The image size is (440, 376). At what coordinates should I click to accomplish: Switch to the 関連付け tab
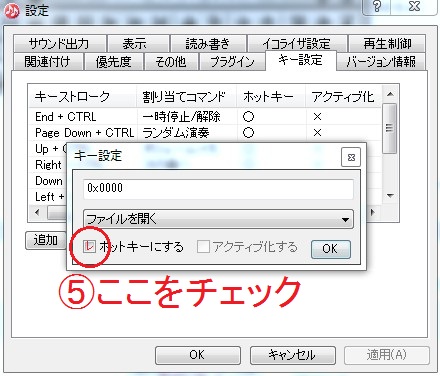[x=48, y=62]
